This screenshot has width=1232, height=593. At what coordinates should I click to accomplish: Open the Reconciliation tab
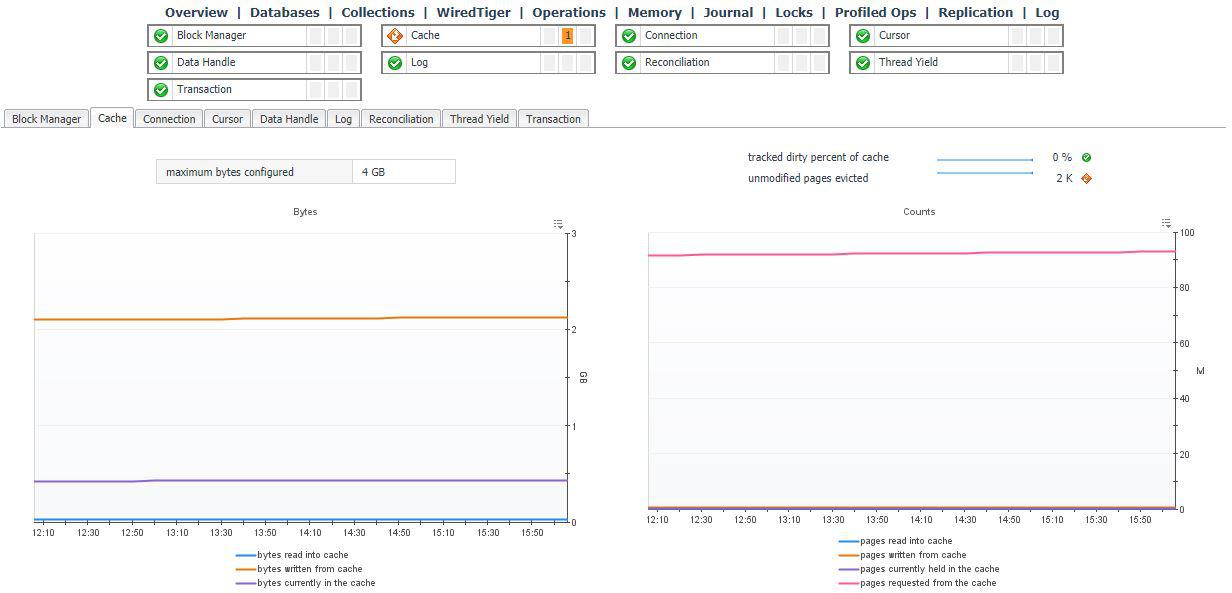coord(401,119)
